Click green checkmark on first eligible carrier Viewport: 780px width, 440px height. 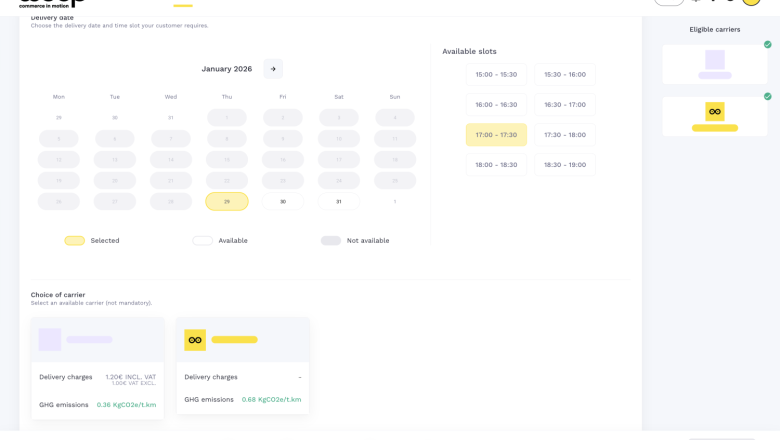click(767, 45)
